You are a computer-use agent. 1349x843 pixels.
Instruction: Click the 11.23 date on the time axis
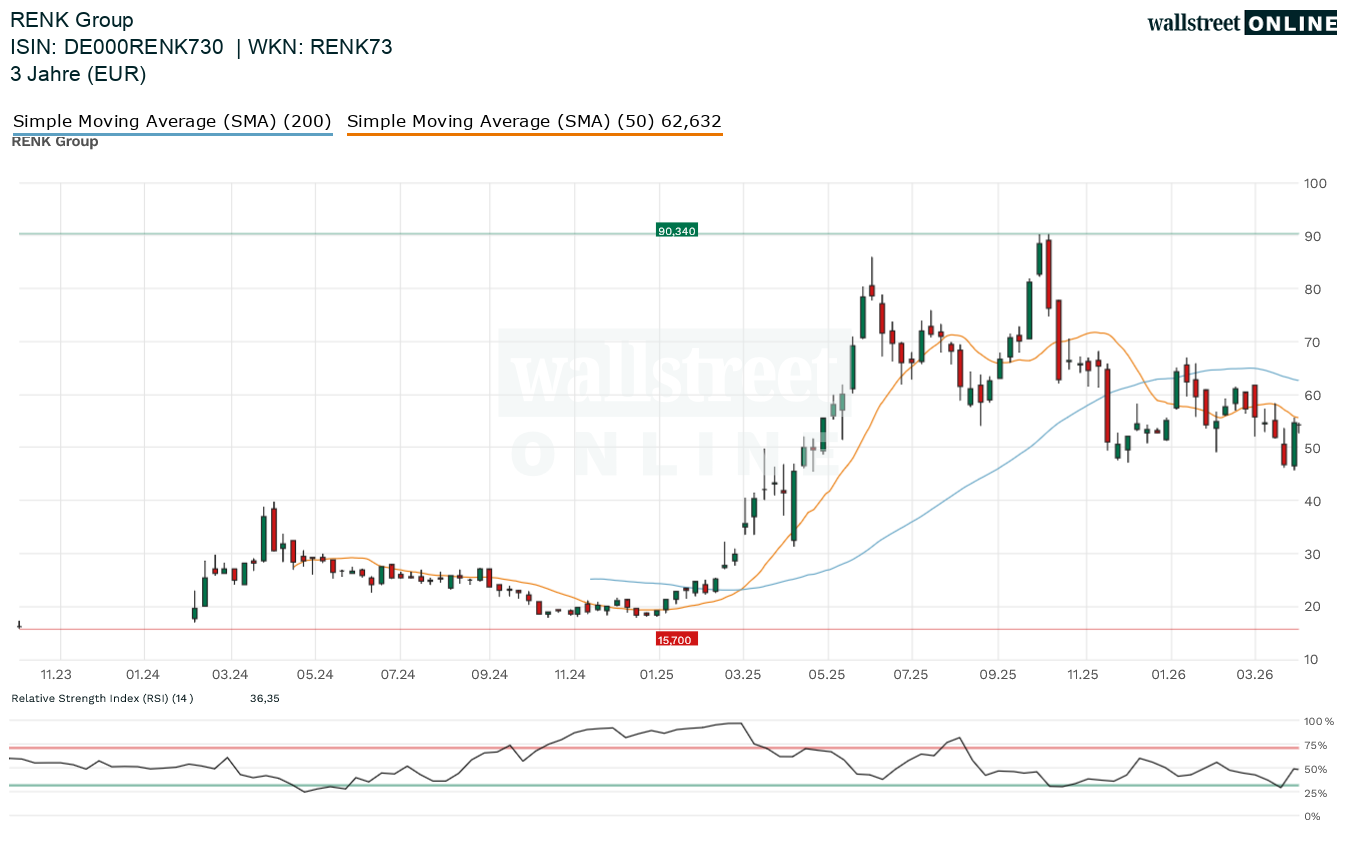pos(56,675)
